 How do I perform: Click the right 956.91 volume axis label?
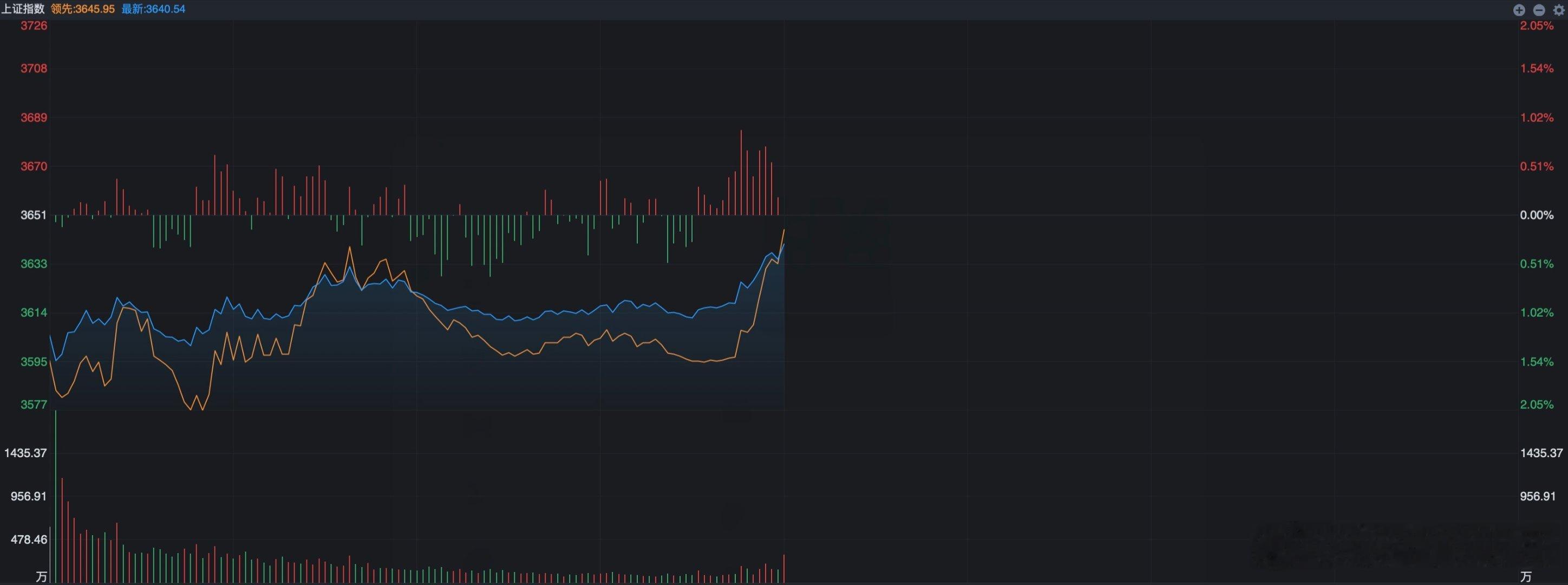click(x=1538, y=496)
